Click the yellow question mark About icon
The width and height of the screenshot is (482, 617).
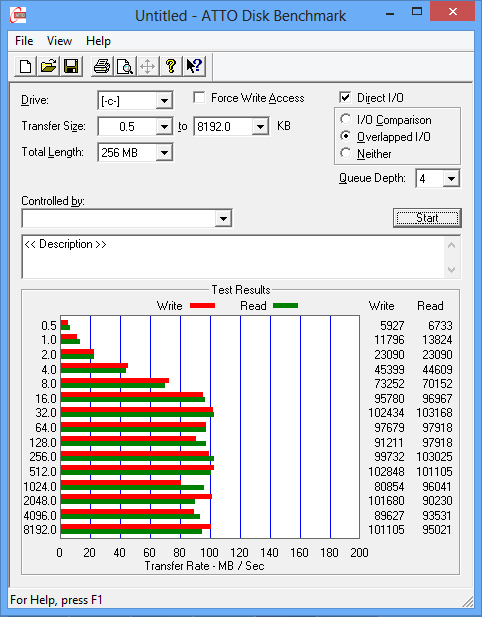point(171,66)
